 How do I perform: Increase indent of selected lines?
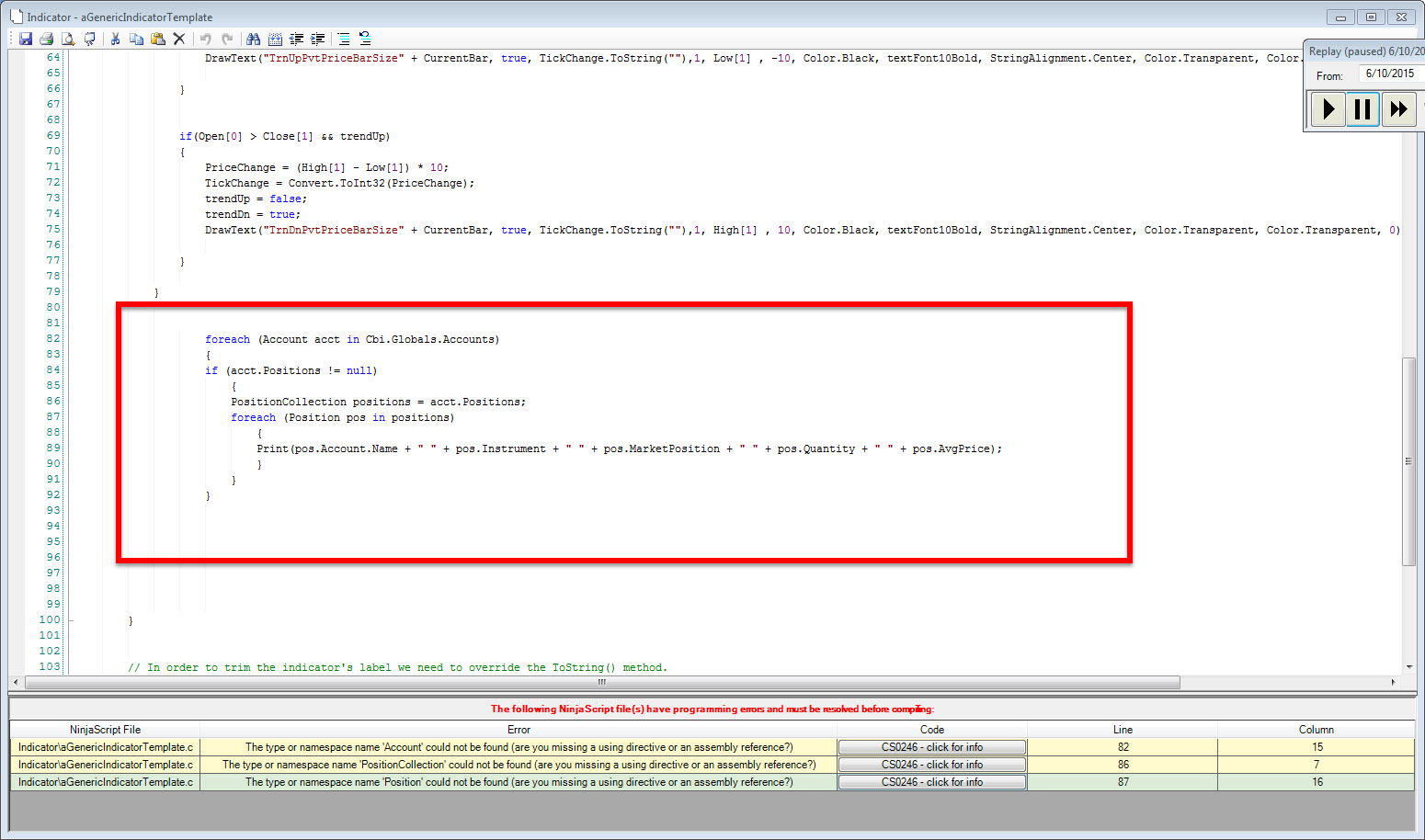[x=318, y=39]
